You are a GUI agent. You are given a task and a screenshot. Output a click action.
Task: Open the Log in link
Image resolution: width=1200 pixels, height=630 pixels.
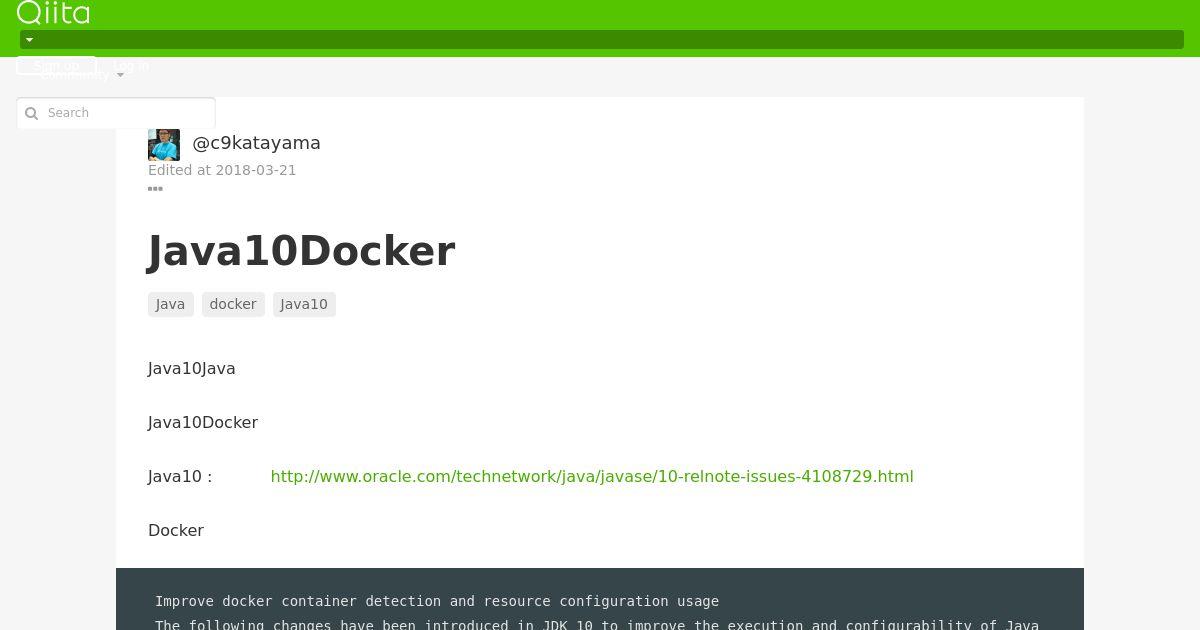131,66
